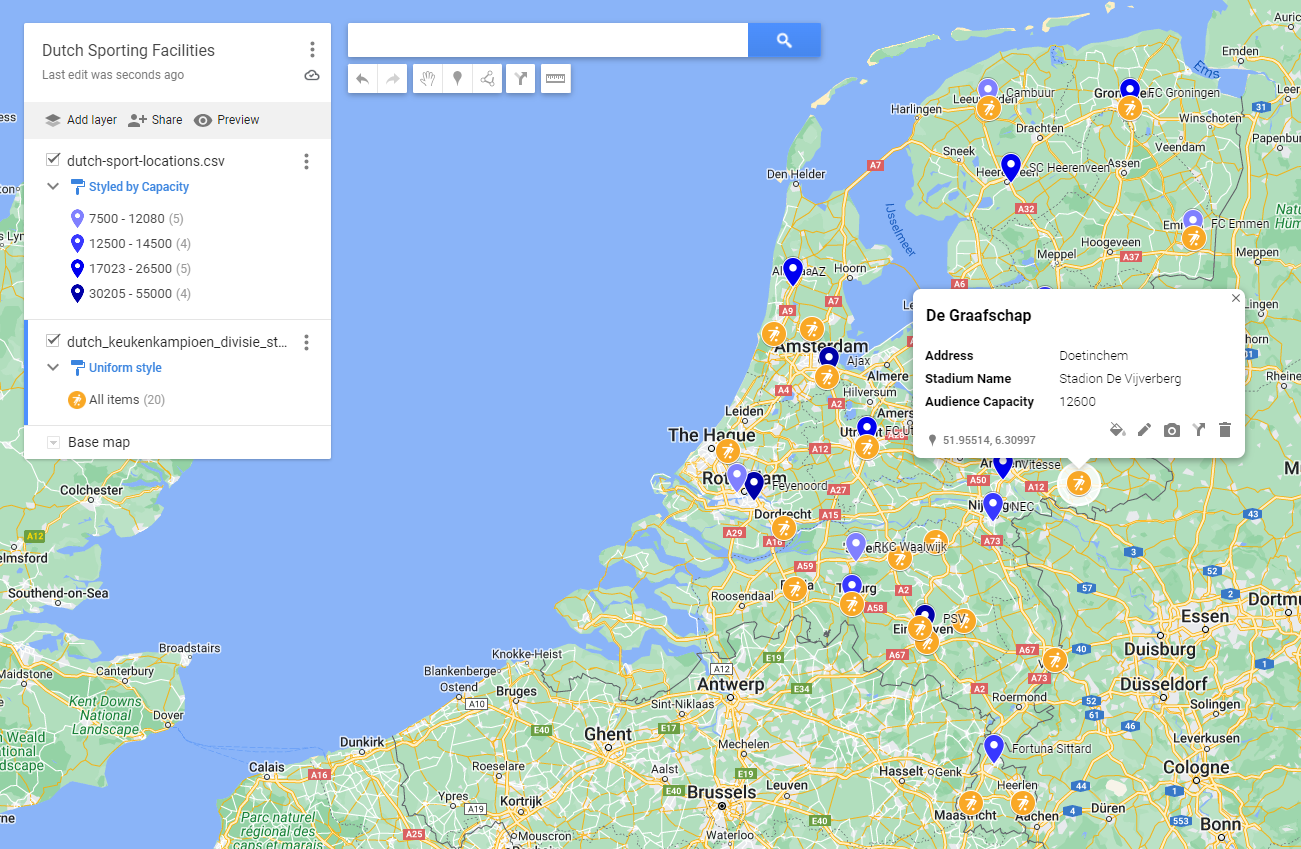Screen dimensions: 1301x849
Task: Open map options three-dot menu beside title
Action: [x=312, y=50]
